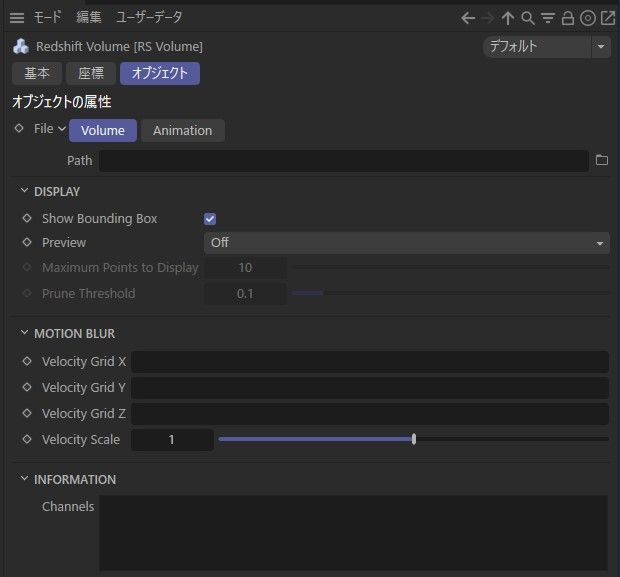Expand the File chevron

pos(62,129)
